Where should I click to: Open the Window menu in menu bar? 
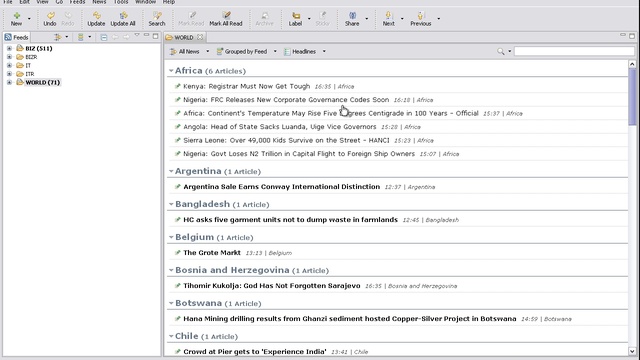click(x=146, y=2)
